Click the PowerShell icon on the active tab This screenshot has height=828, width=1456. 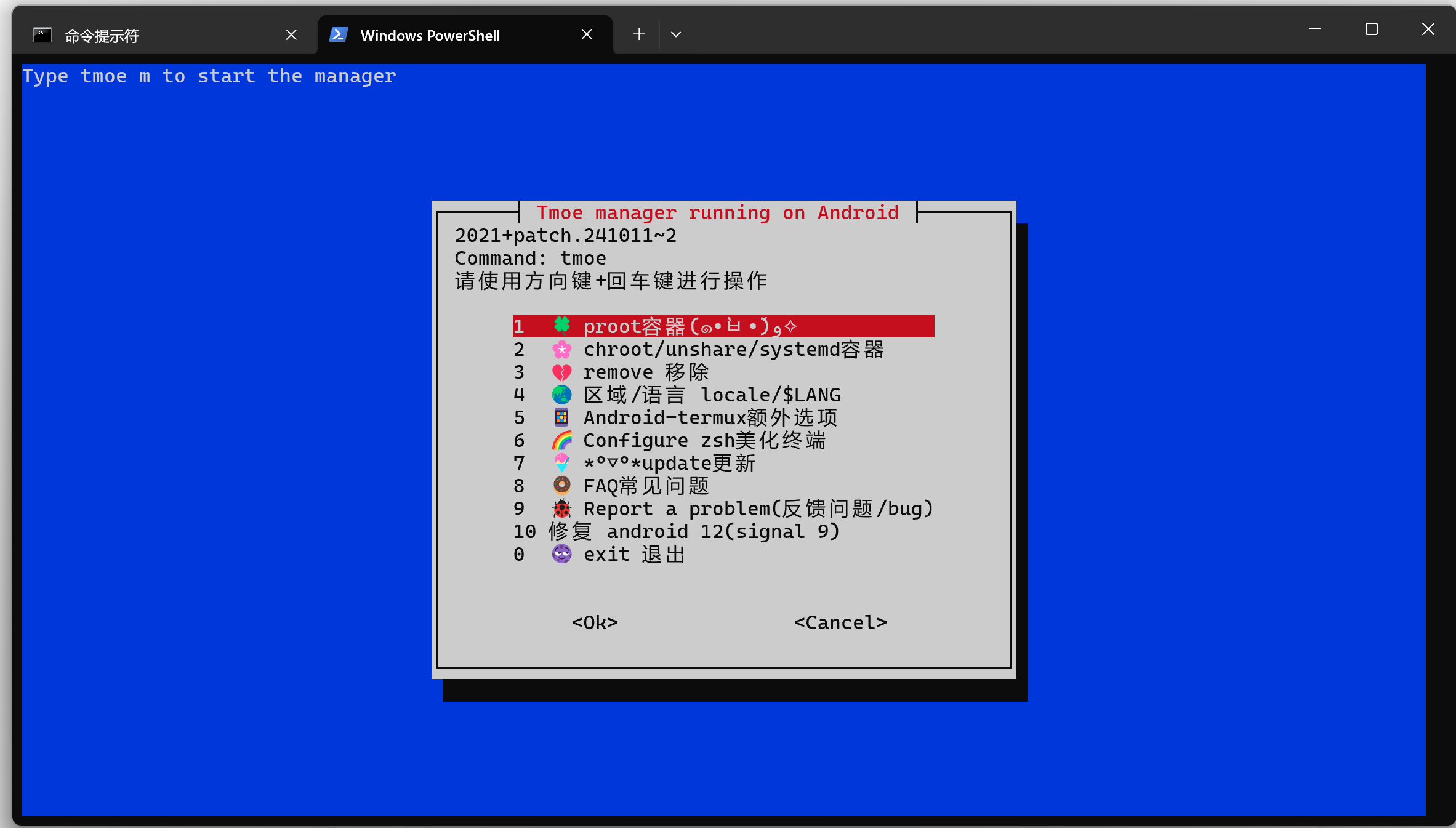click(x=339, y=34)
